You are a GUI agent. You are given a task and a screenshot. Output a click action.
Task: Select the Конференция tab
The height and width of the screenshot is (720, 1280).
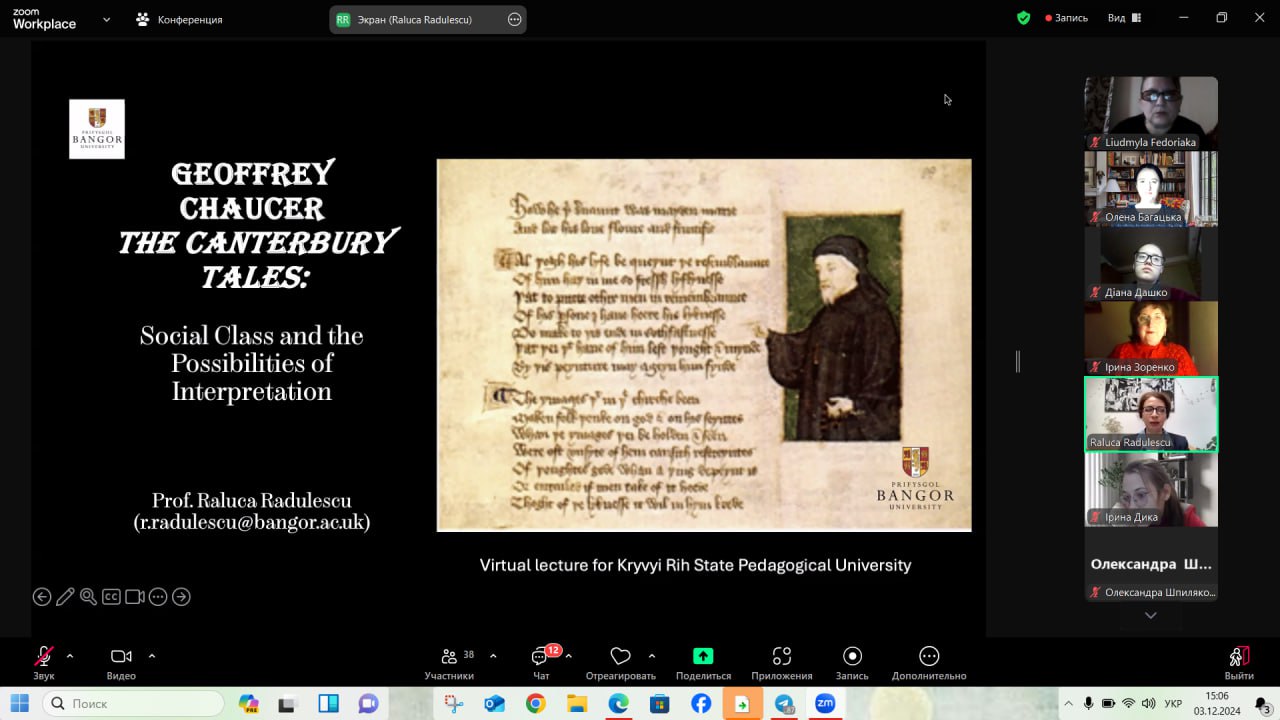pyautogui.click(x=180, y=19)
